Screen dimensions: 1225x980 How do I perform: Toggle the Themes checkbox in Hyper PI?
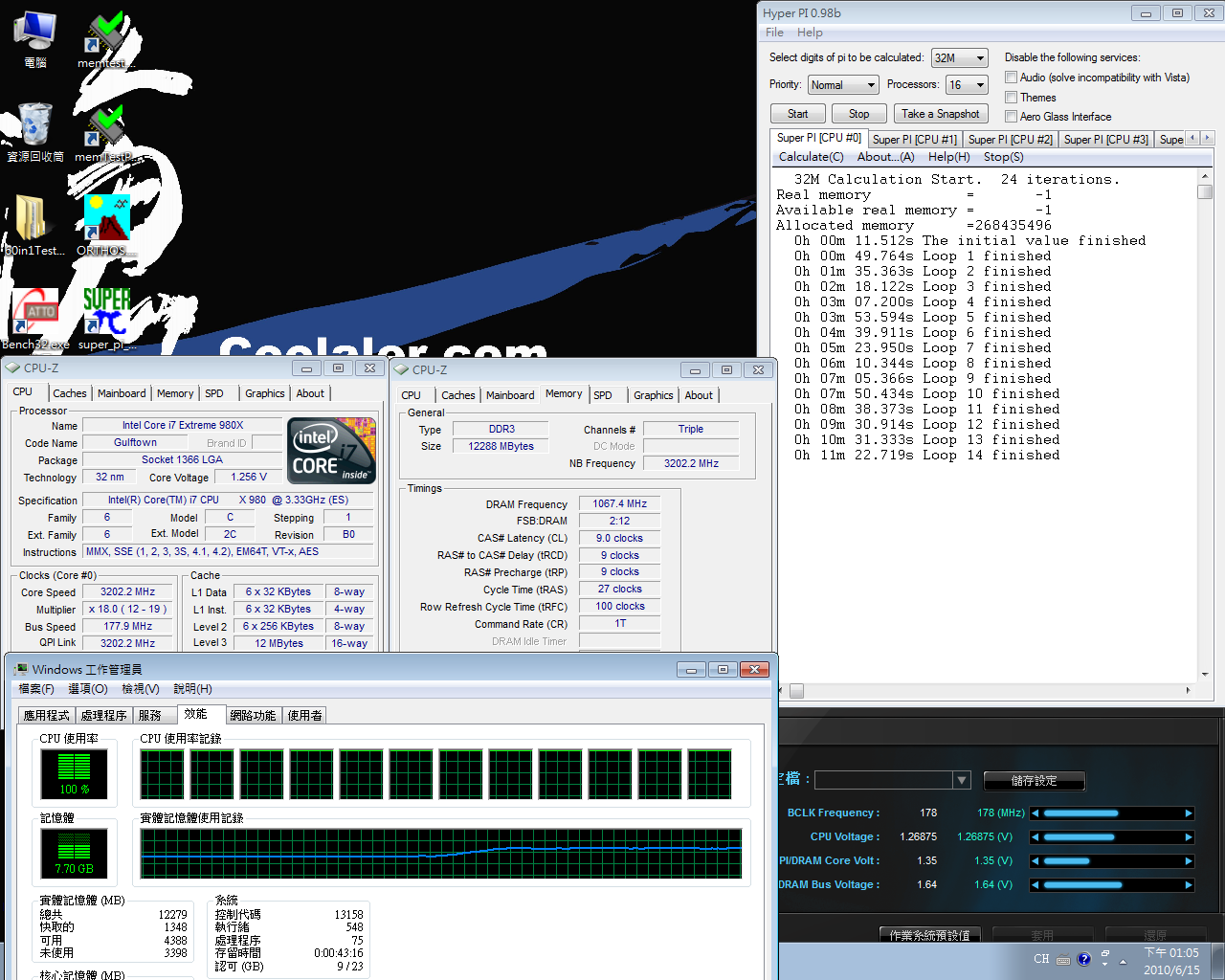pos(1011,98)
